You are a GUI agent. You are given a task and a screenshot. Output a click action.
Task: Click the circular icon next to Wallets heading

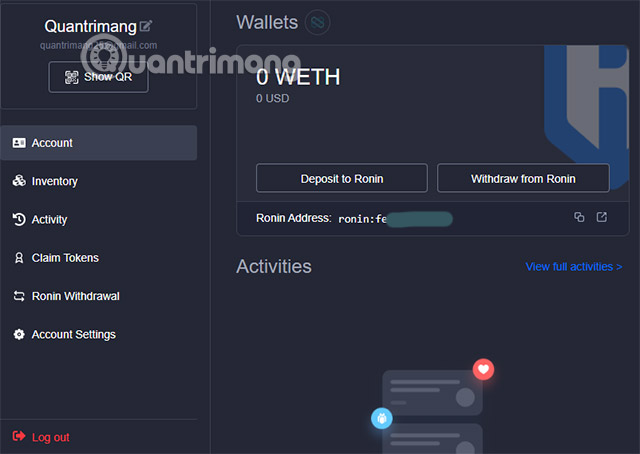coord(318,21)
